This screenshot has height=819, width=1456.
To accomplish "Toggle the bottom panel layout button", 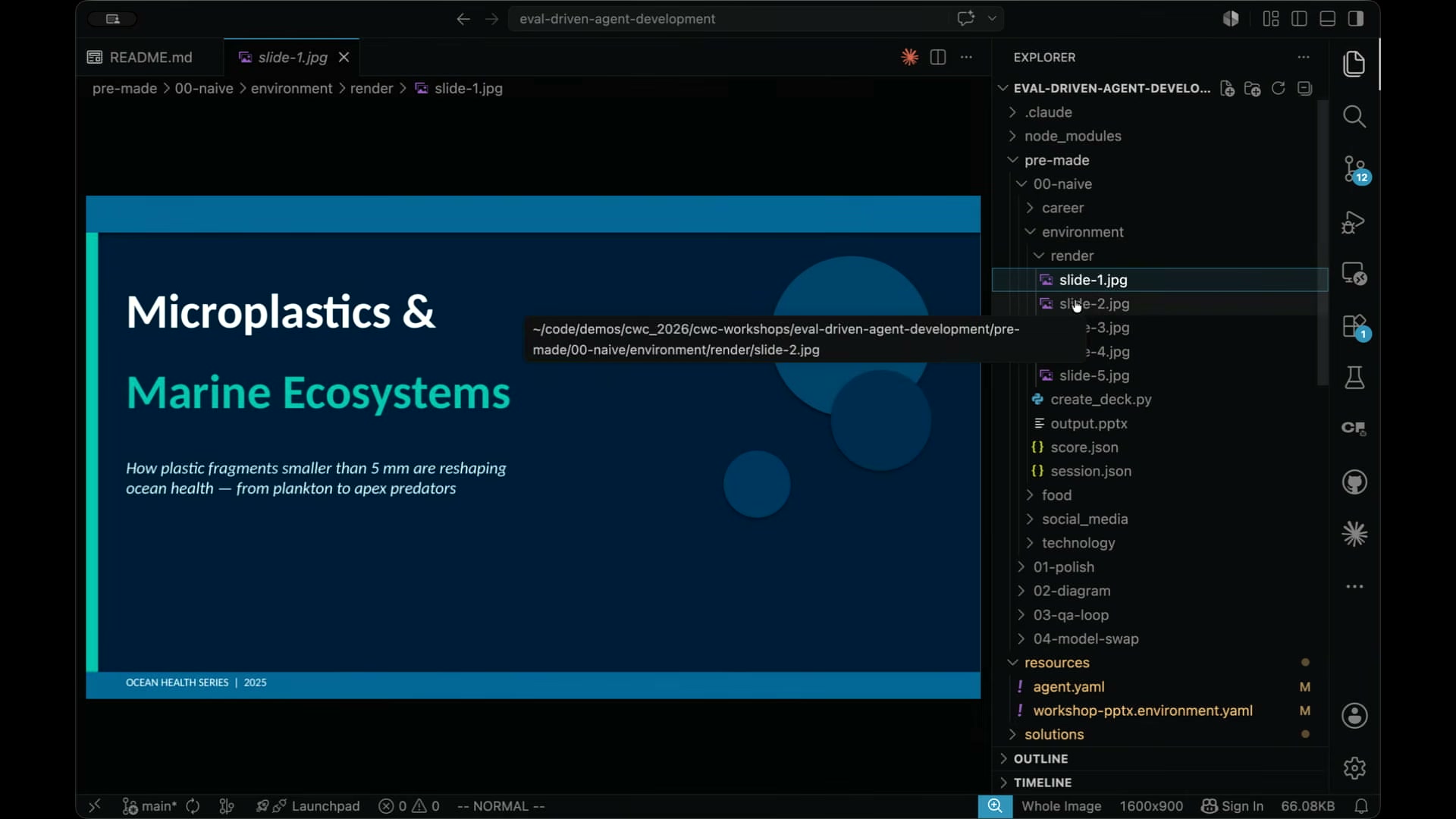I will tap(1328, 19).
